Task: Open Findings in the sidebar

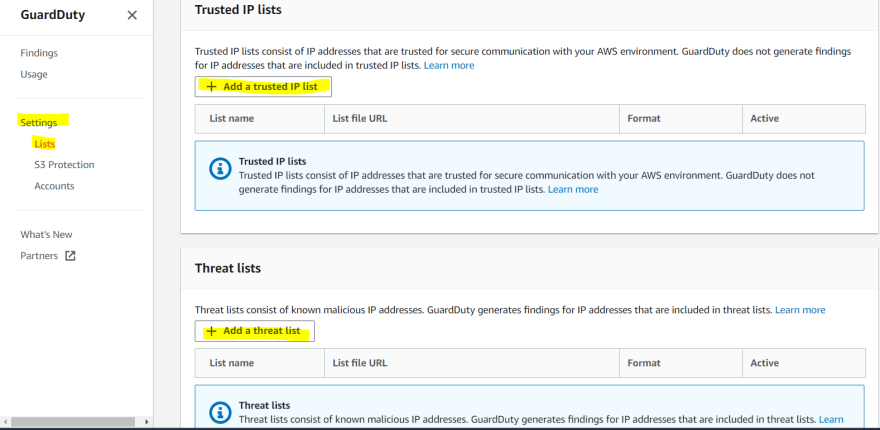Action: 39,53
